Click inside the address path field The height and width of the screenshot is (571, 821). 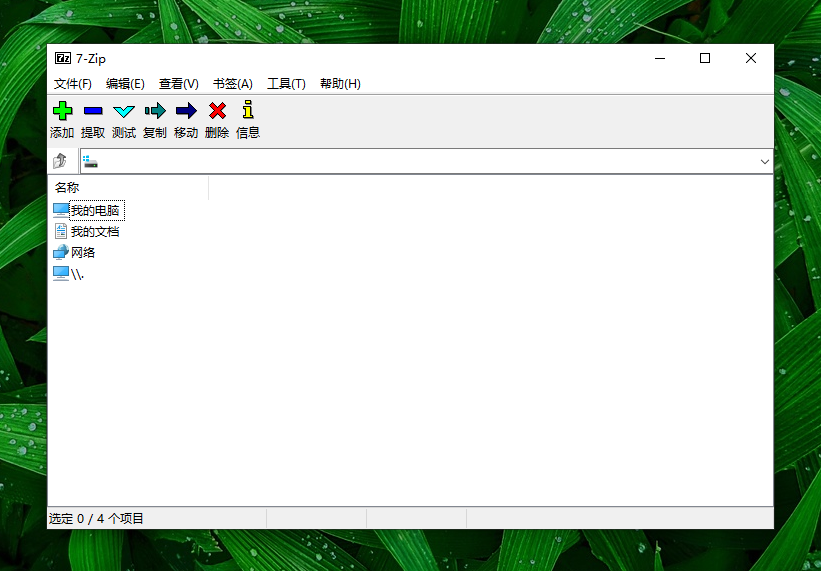[427, 161]
